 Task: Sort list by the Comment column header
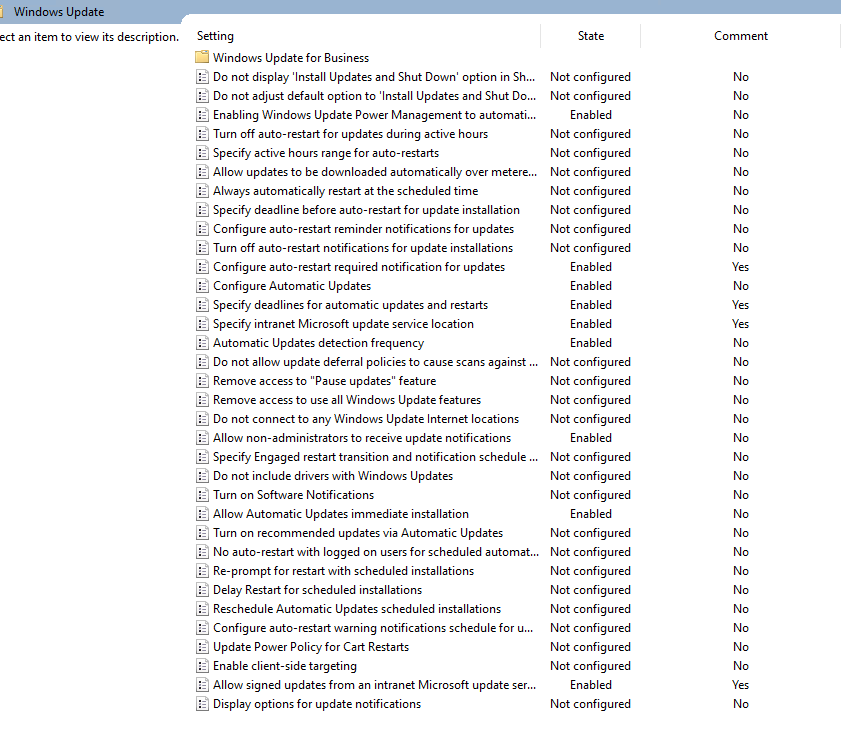741,36
